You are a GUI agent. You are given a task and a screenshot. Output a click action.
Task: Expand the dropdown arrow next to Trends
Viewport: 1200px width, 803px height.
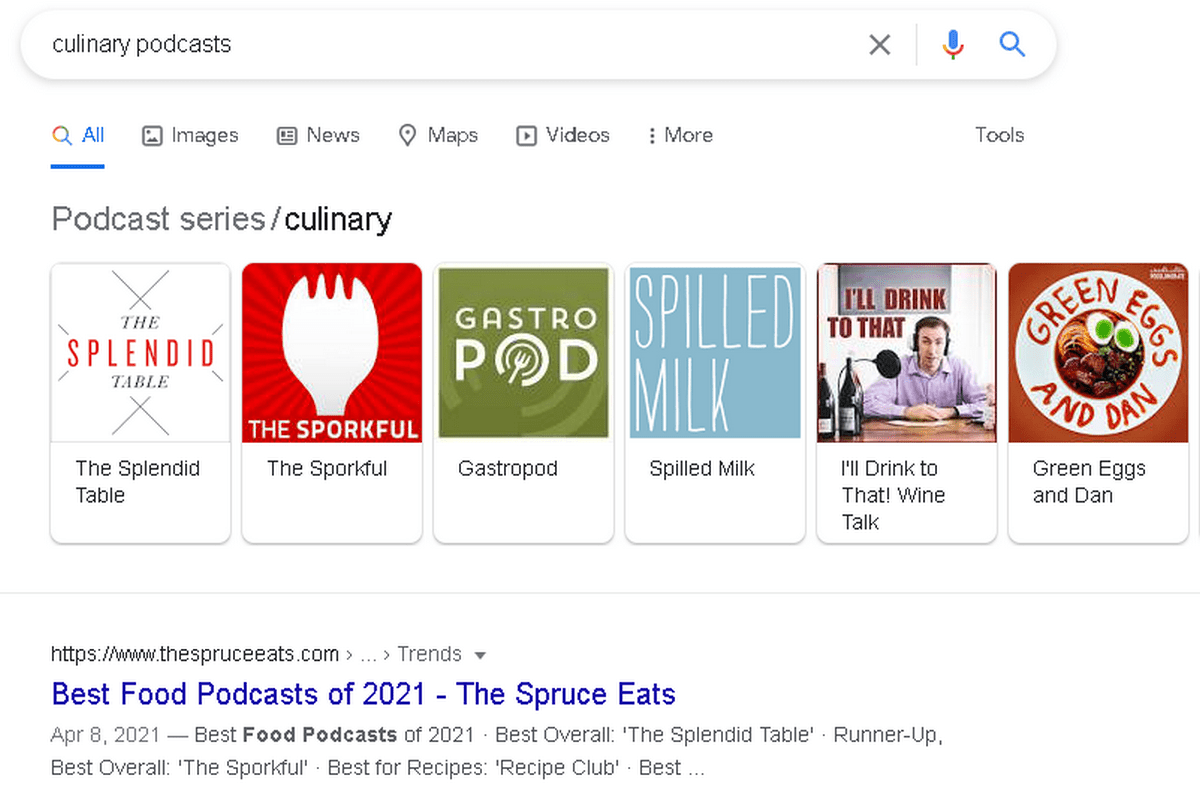click(480, 656)
